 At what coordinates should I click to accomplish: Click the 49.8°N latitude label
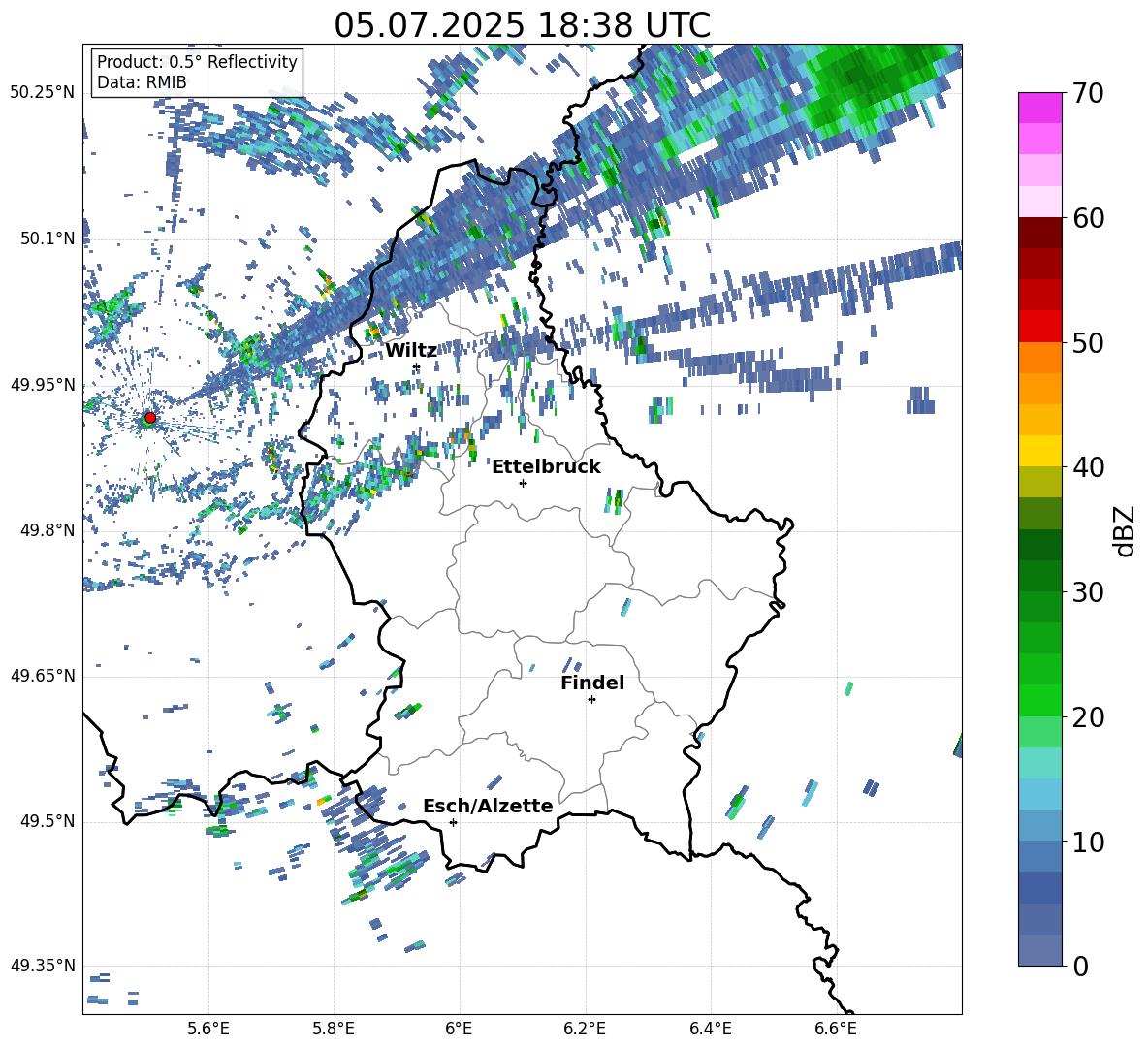point(48,529)
